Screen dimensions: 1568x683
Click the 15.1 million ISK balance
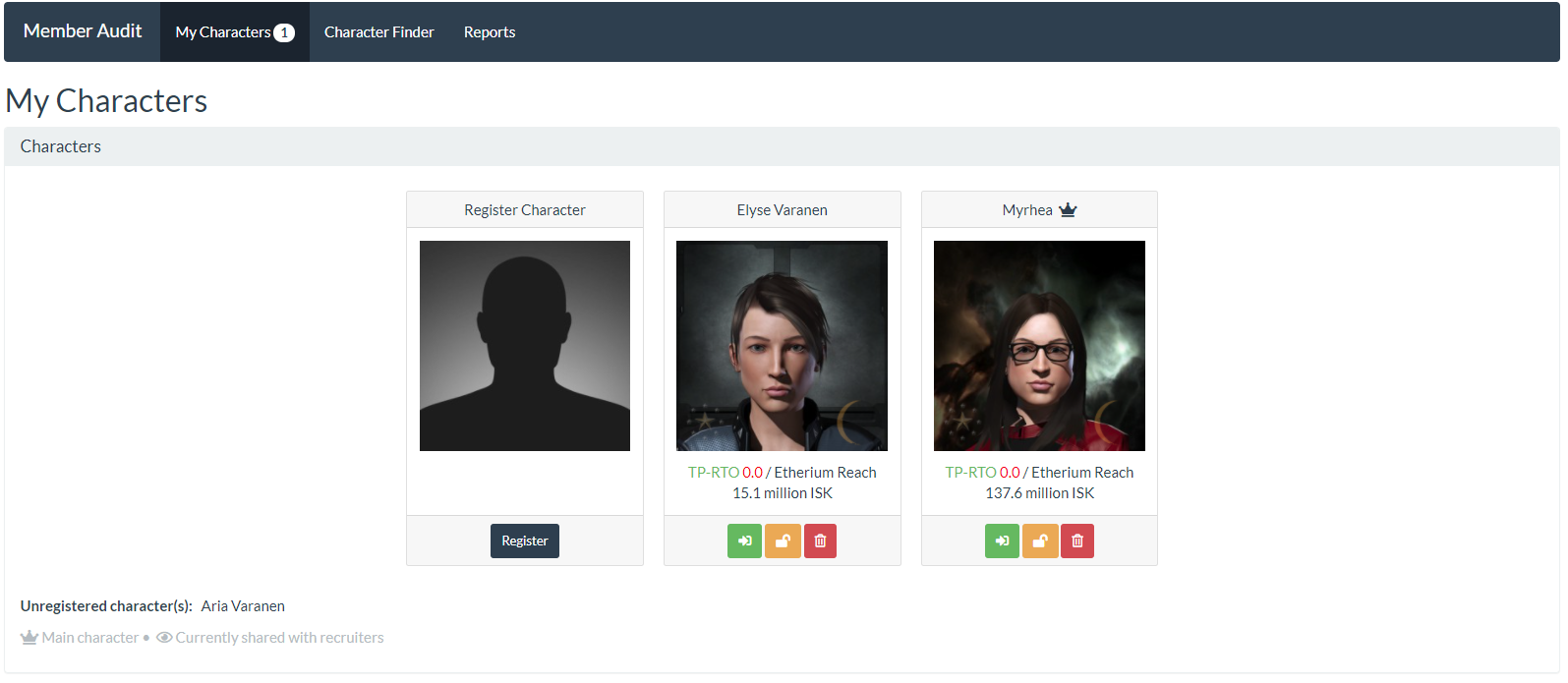coord(783,493)
